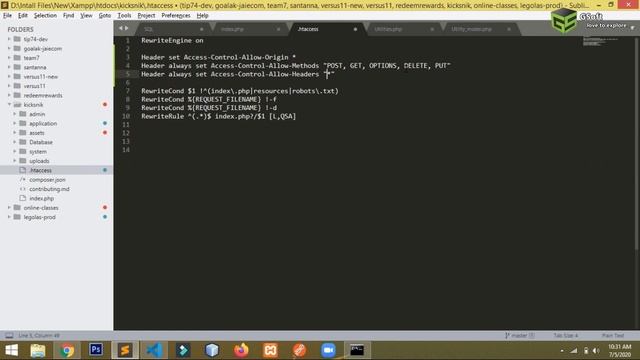Close the .htaccess tab

[x=355, y=29]
